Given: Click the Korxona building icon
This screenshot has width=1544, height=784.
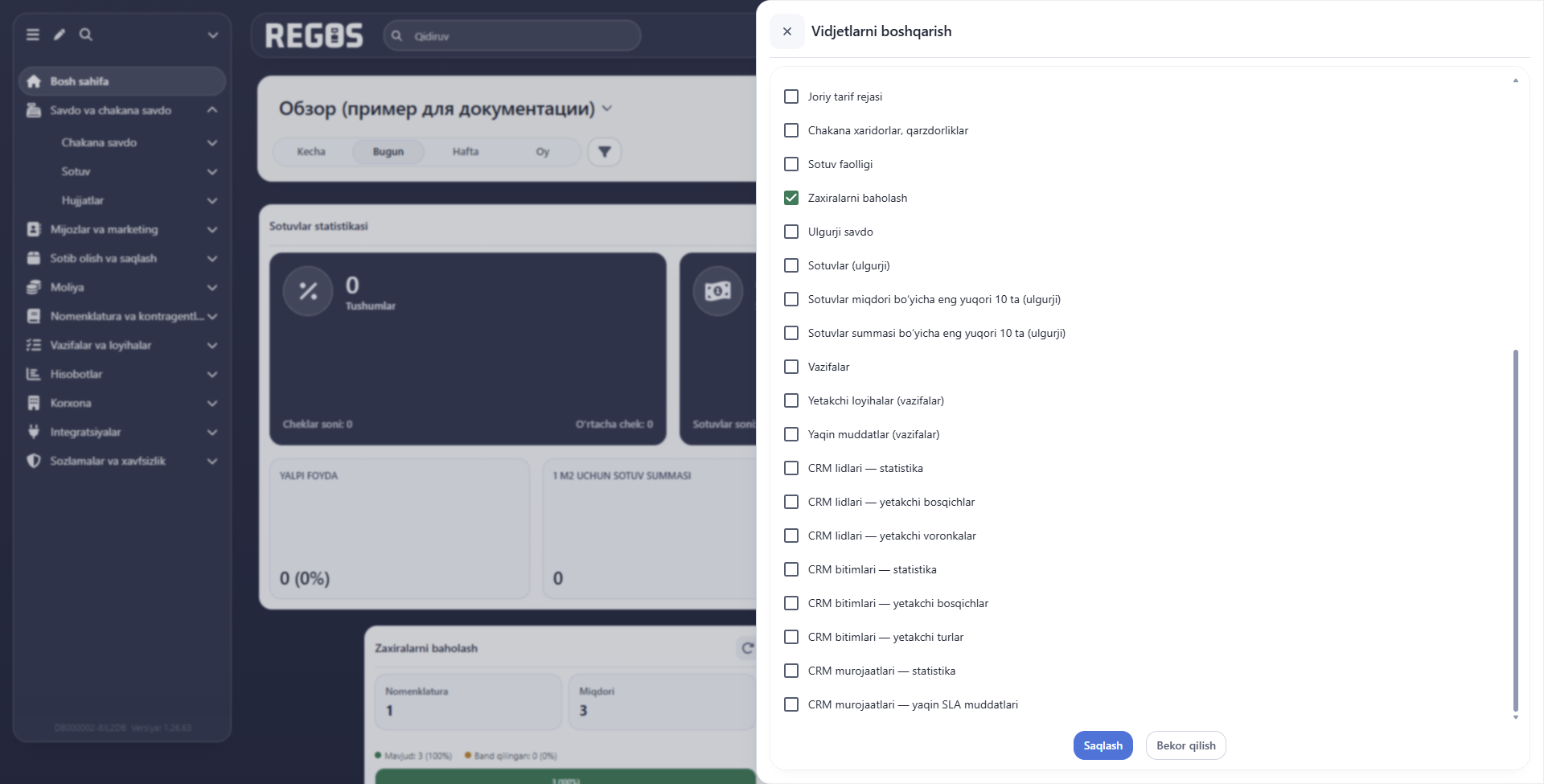Looking at the screenshot, I should point(34,403).
